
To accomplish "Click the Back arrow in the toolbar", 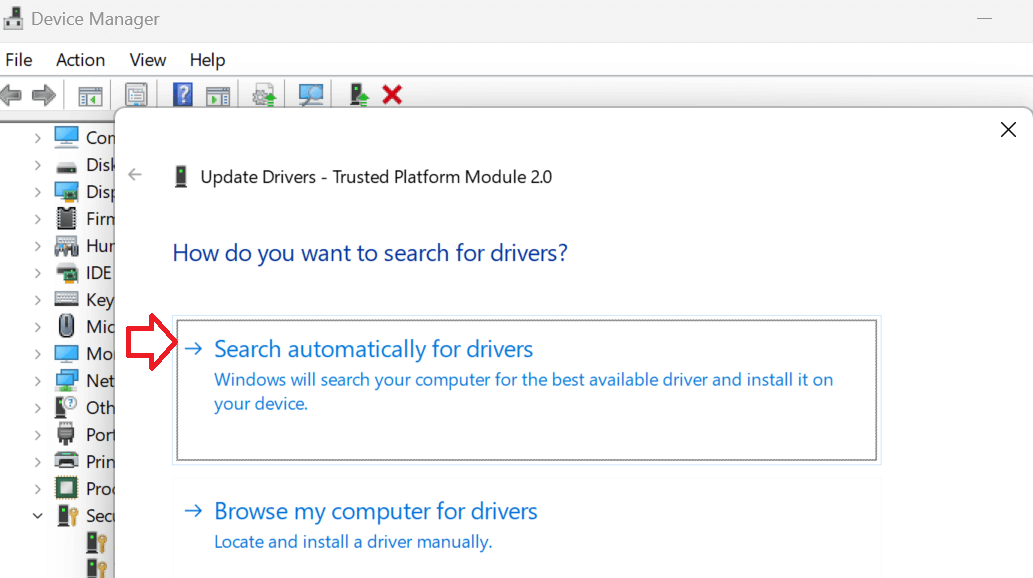I will pyautogui.click(x=11, y=96).
